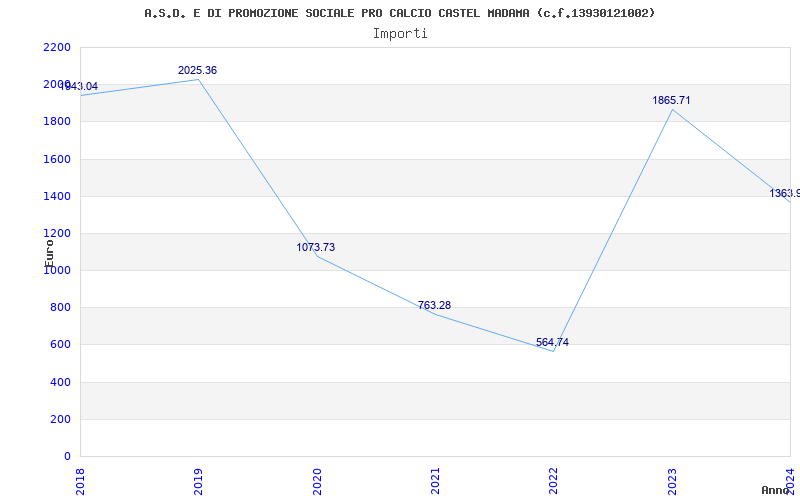Select the 1073.73 data label
The image size is (800, 500).
pos(316,247)
